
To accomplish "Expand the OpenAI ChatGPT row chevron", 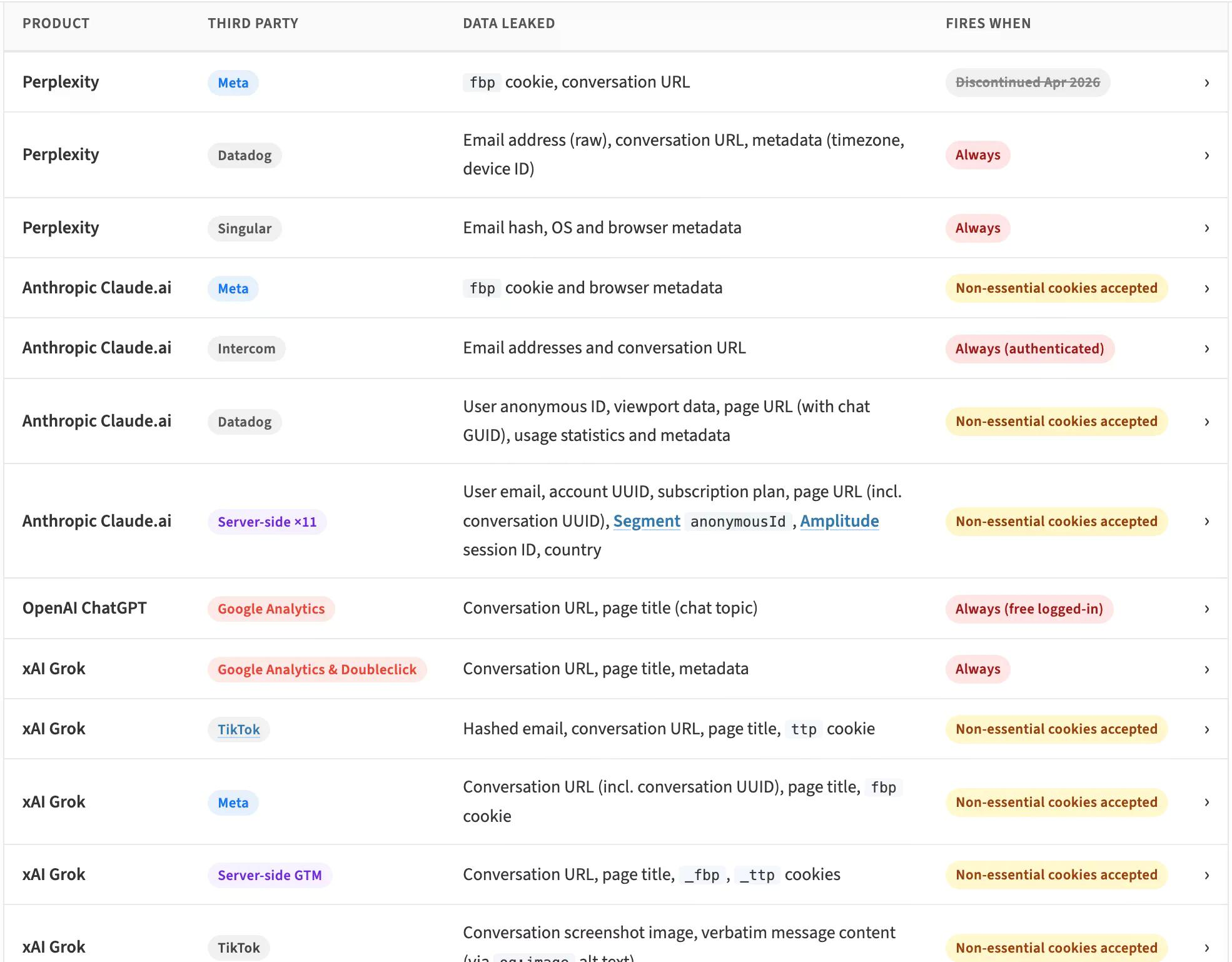I will pos(1206,609).
